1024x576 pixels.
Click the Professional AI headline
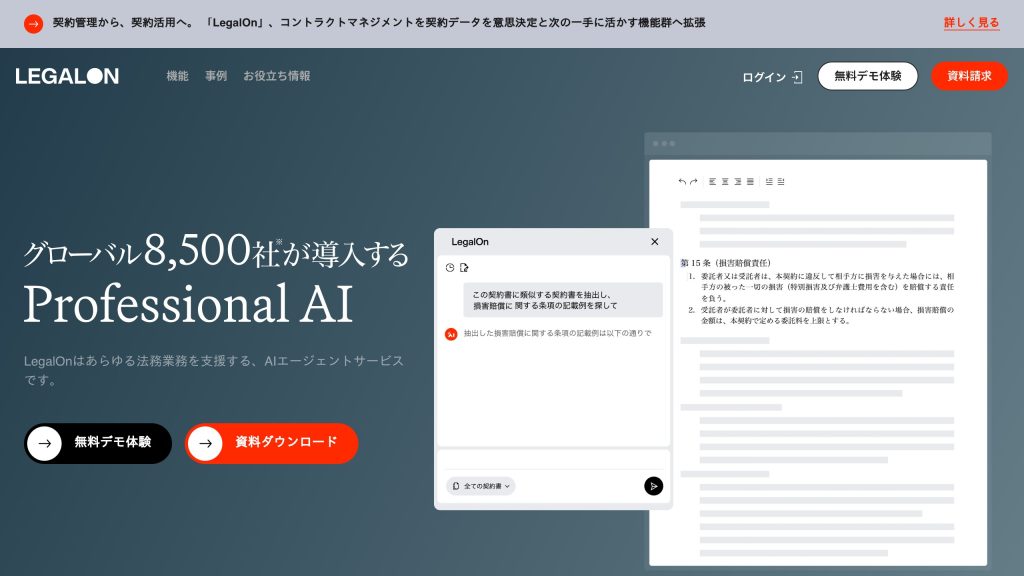pos(188,304)
